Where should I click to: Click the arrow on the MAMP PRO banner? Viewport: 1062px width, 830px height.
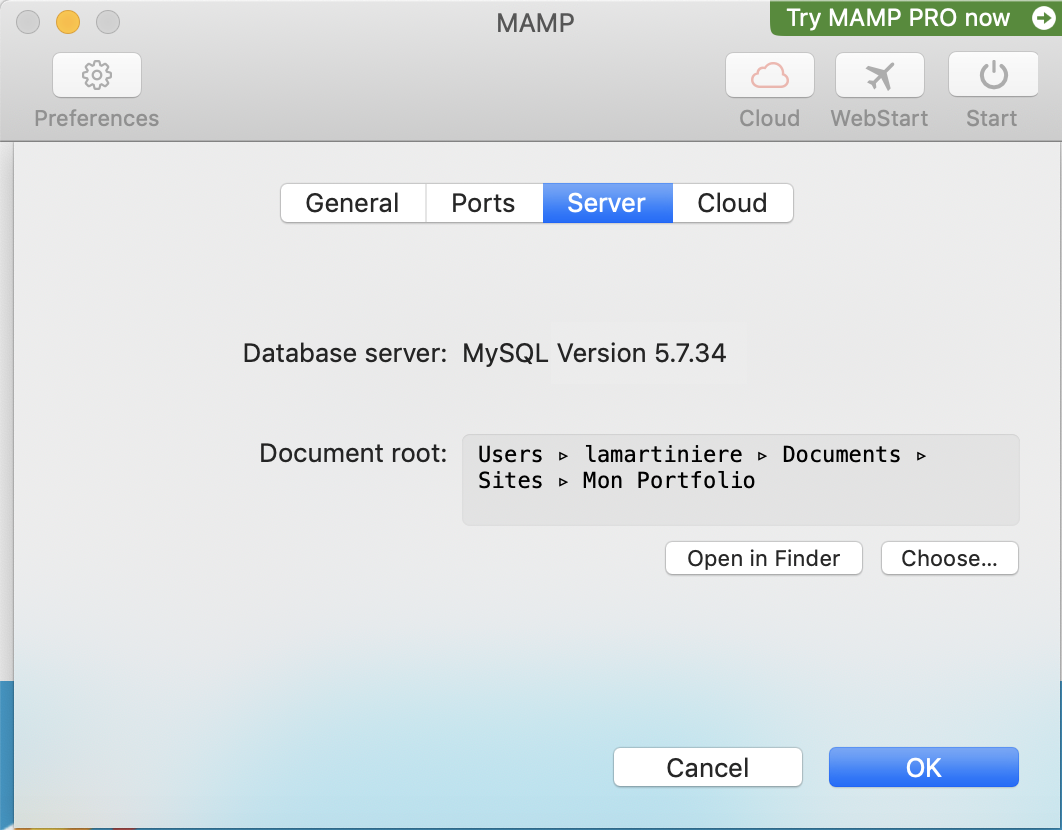point(1040,18)
